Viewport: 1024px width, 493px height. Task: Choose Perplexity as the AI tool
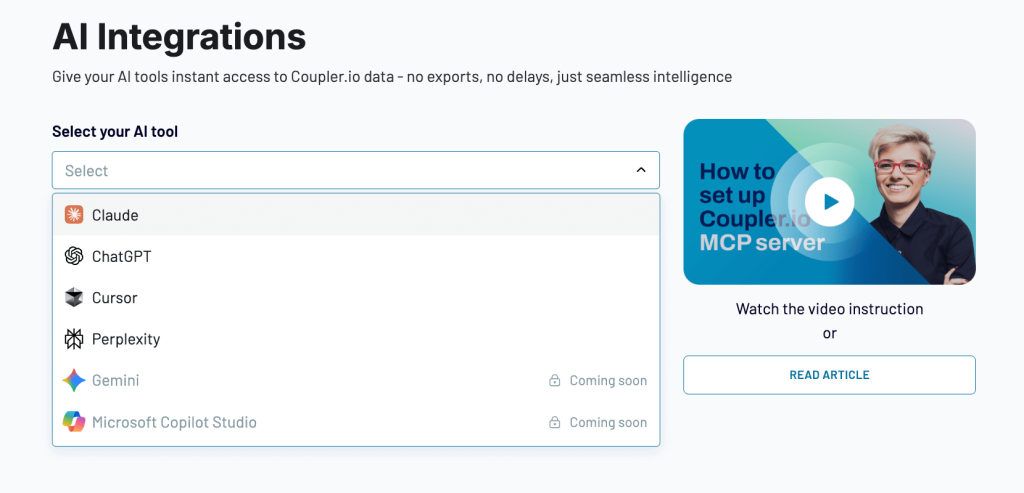(x=126, y=339)
